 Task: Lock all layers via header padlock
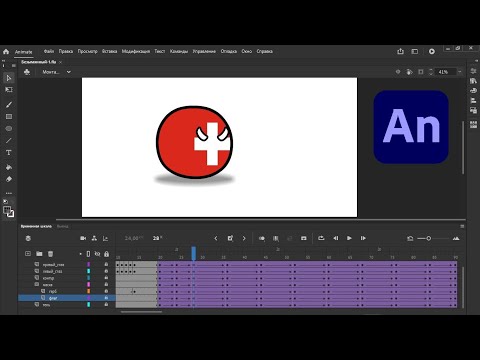click(106, 254)
